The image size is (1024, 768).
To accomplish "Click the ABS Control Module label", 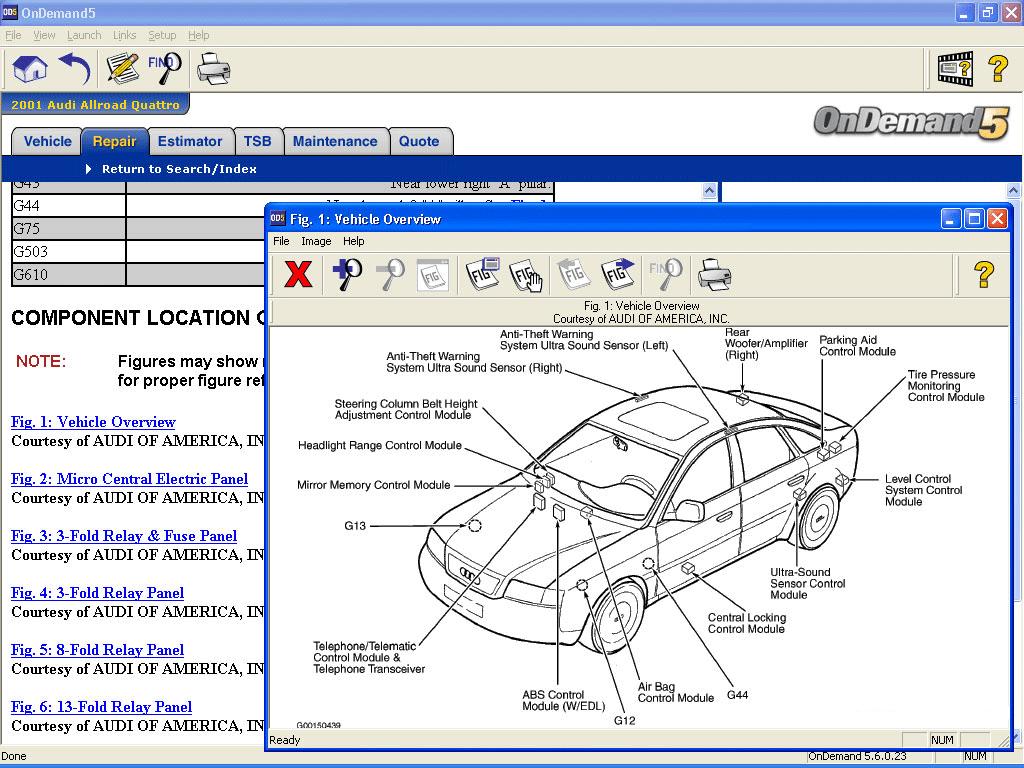I will [x=564, y=700].
